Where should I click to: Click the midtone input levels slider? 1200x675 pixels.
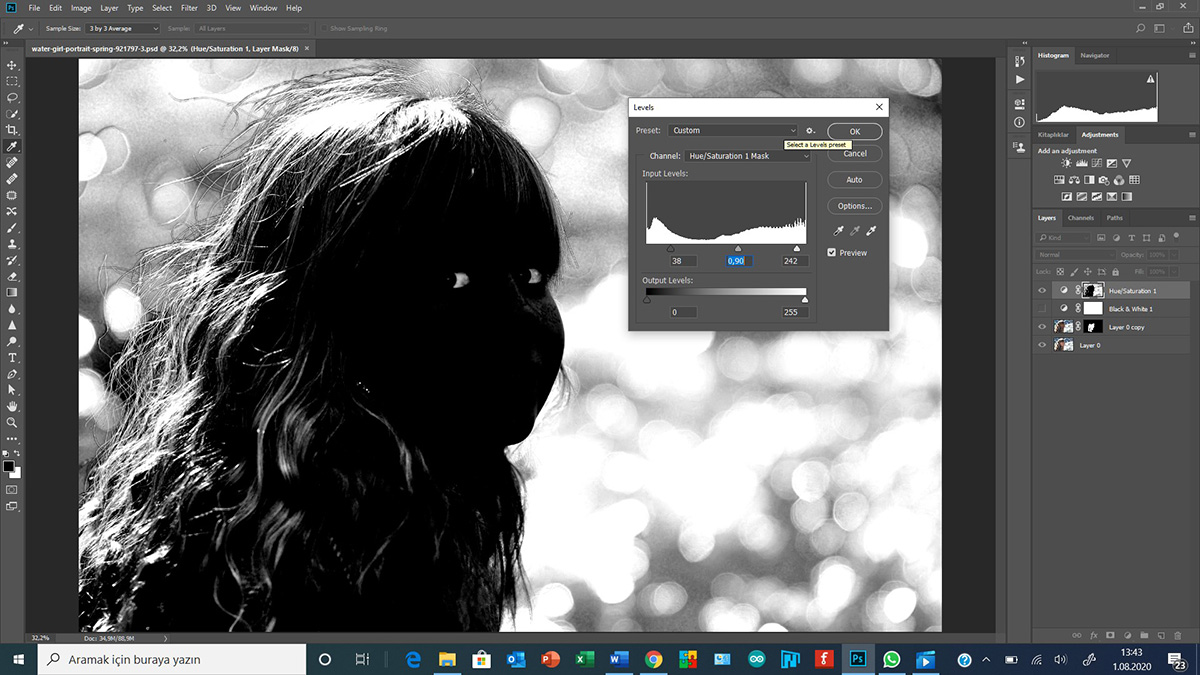click(x=738, y=249)
